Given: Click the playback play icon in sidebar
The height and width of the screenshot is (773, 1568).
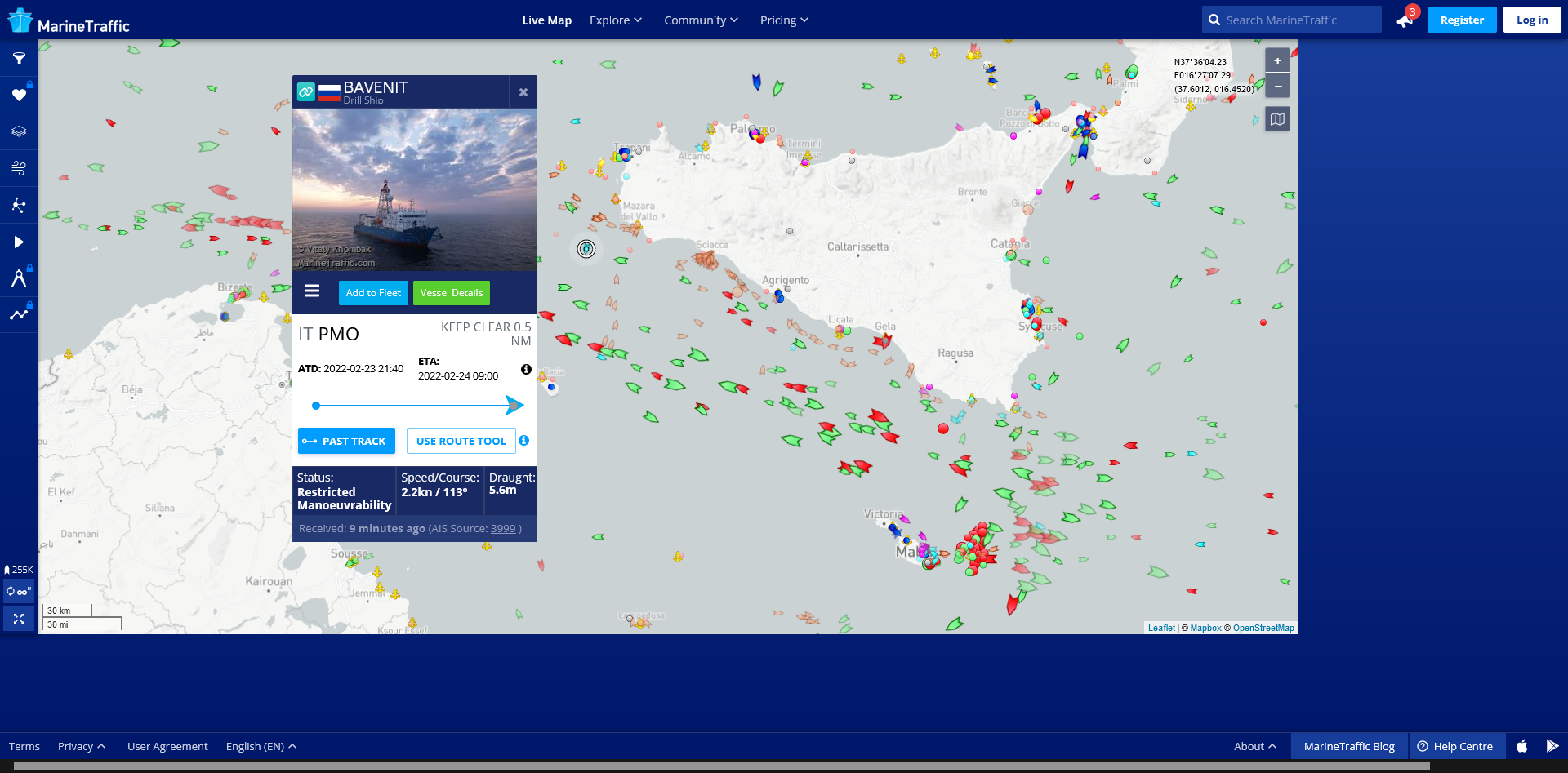Looking at the screenshot, I should [x=19, y=242].
